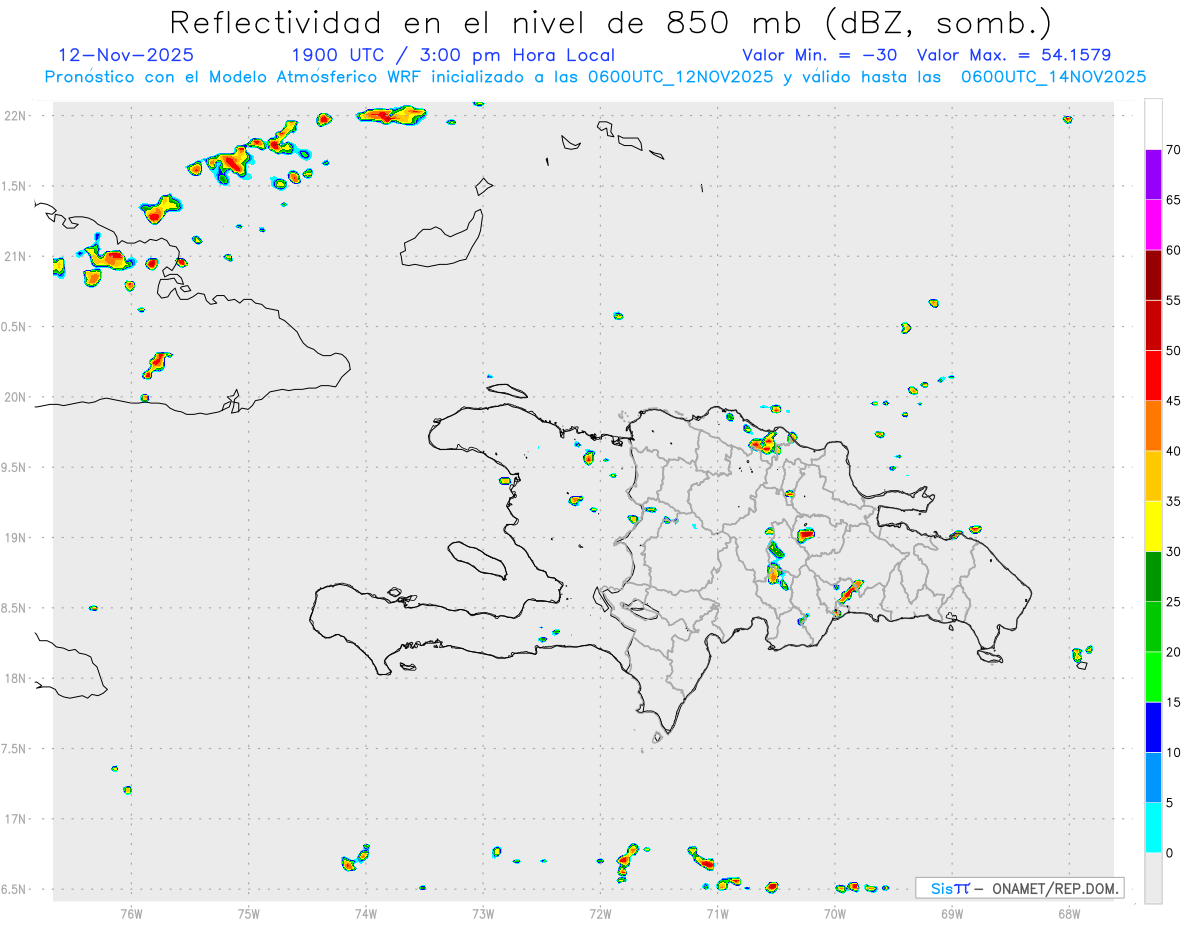Click the purple 65-70 dBZ color bar segment
The height and width of the screenshot is (927, 1200).
[x=1153, y=174]
